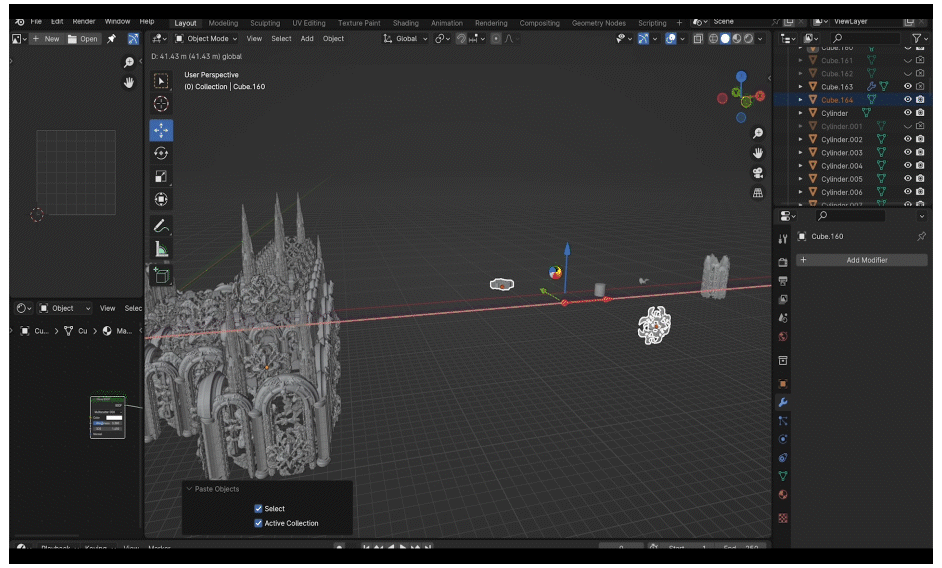The height and width of the screenshot is (568, 942).
Task: Activate the Move tool
Action: tap(161, 130)
